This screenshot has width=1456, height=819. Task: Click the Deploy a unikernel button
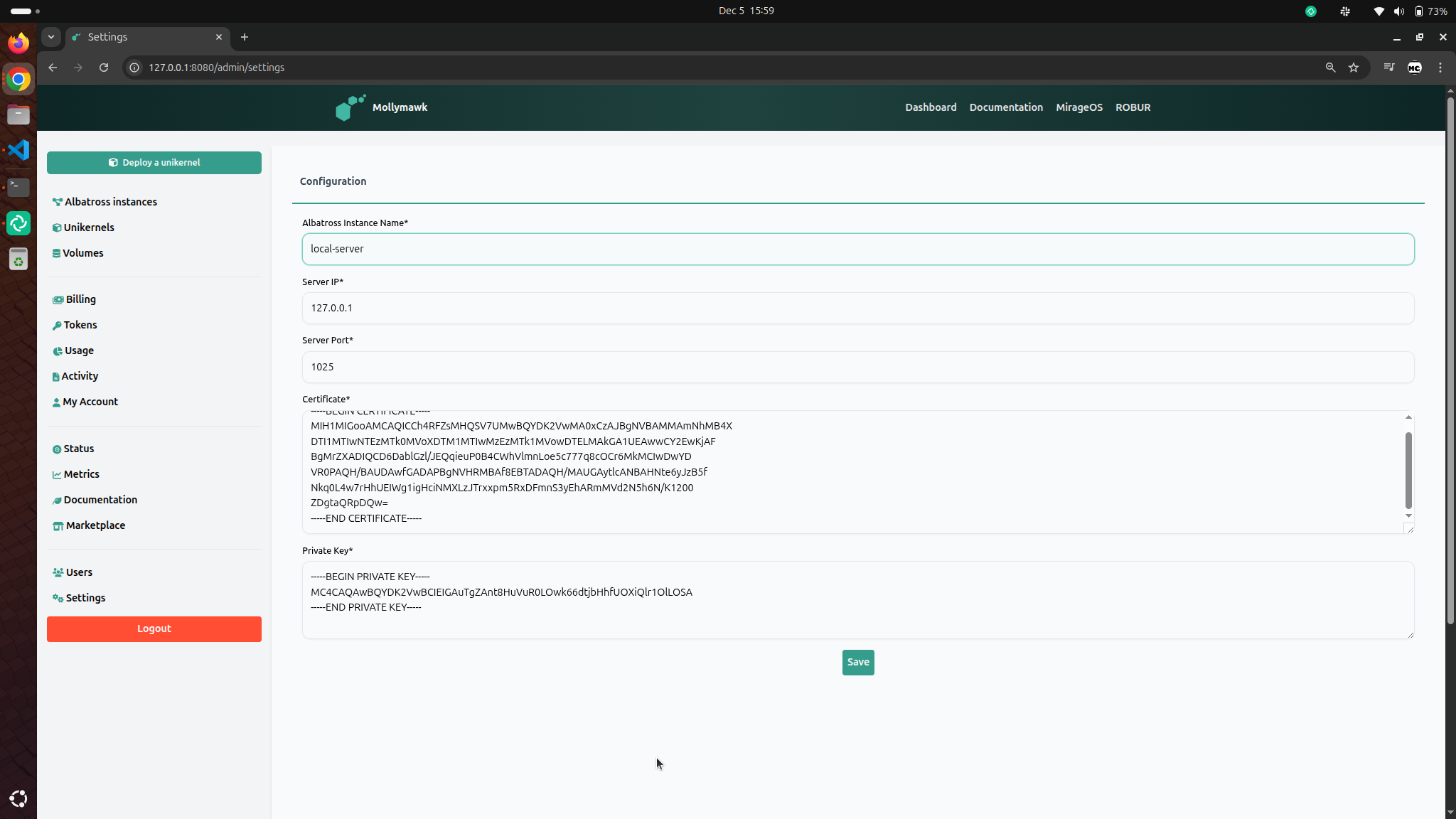154,163
